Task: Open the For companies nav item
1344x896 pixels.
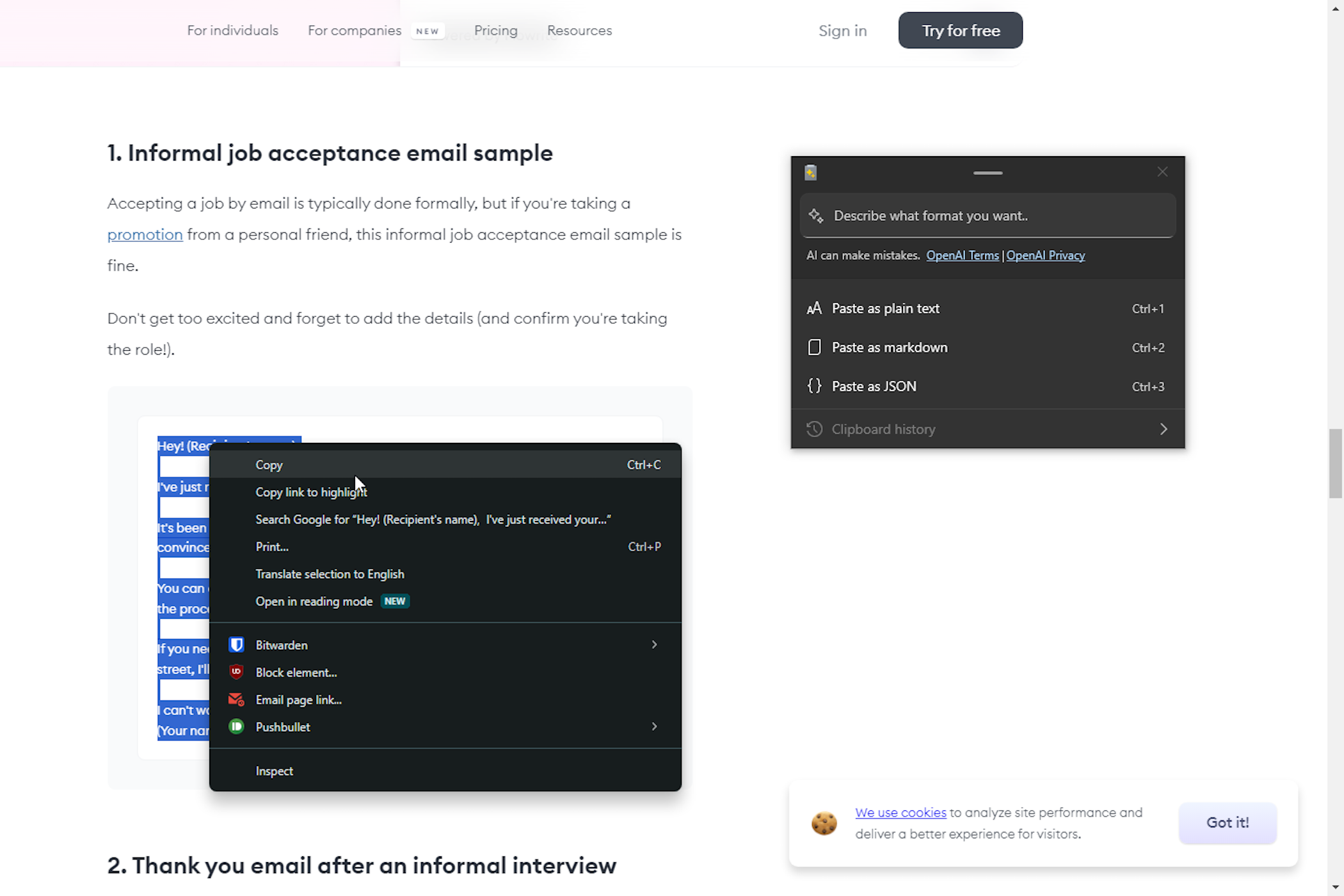Action: click(x=355, y=31)
